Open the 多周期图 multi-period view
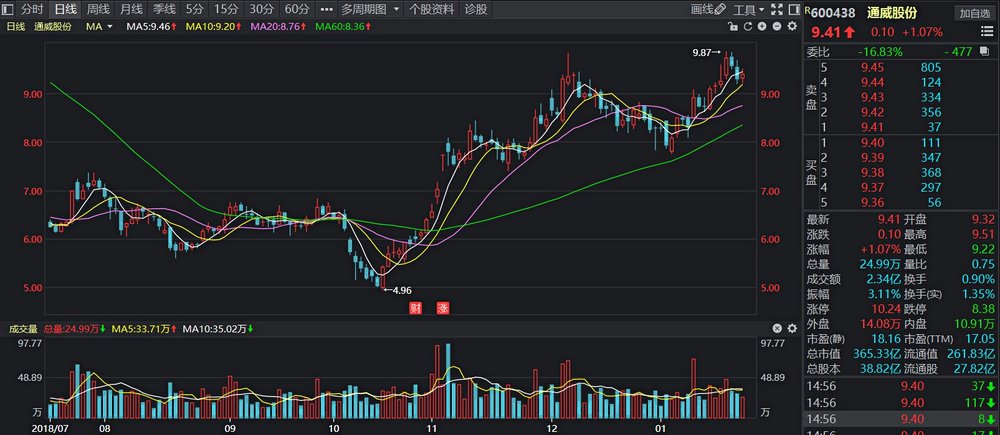 point(364,9)
